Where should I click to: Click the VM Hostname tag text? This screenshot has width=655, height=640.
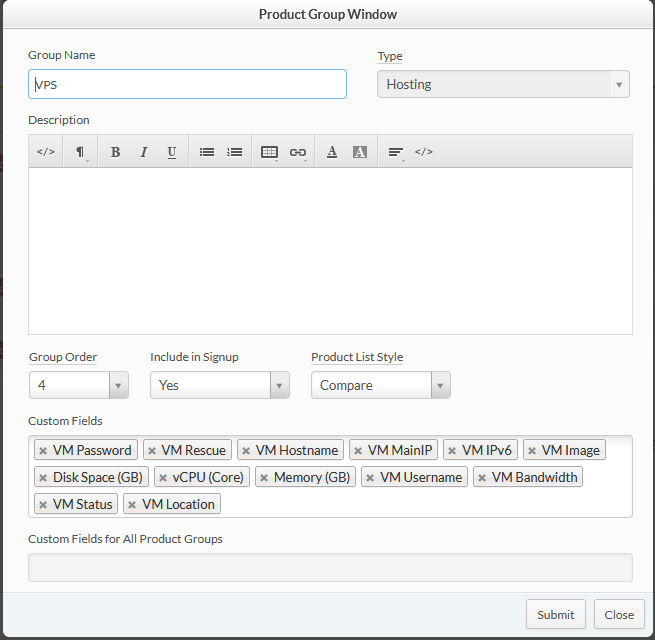[x=297, y=450]
